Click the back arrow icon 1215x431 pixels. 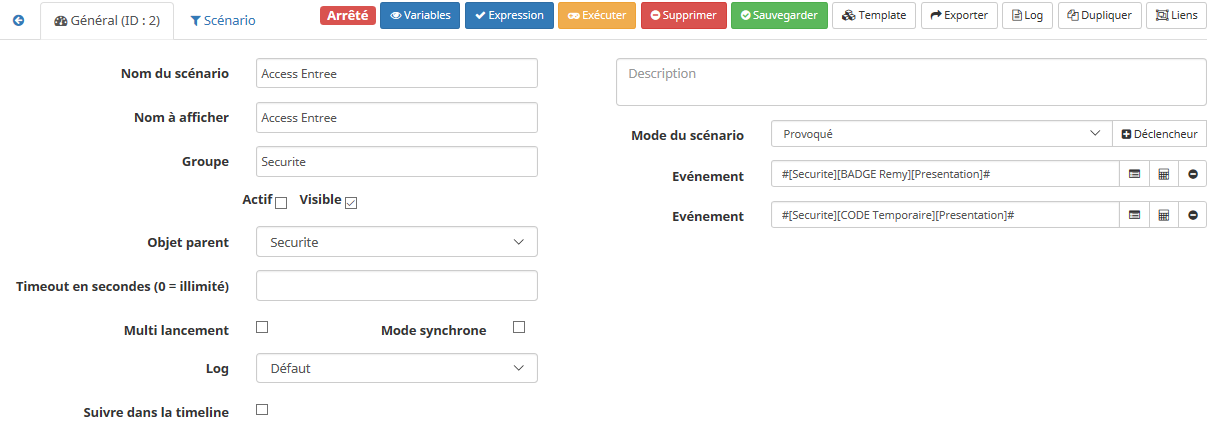pyautogui.click(x=18, y=20)
